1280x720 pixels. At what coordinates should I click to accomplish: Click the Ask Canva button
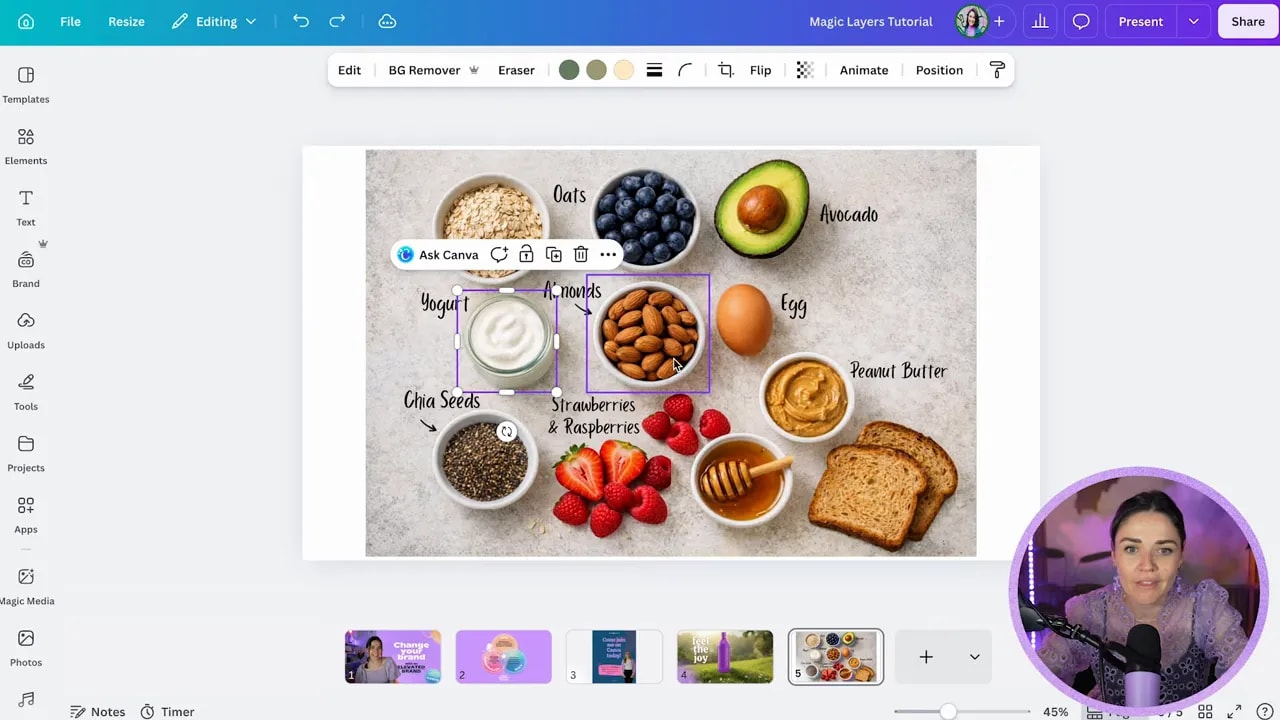438,255
